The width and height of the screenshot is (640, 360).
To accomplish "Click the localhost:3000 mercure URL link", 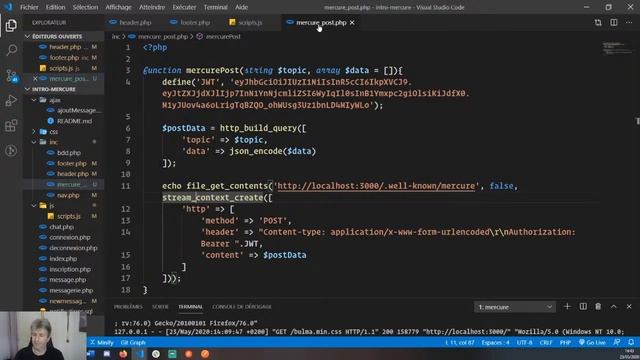I will tap(376, 186).
